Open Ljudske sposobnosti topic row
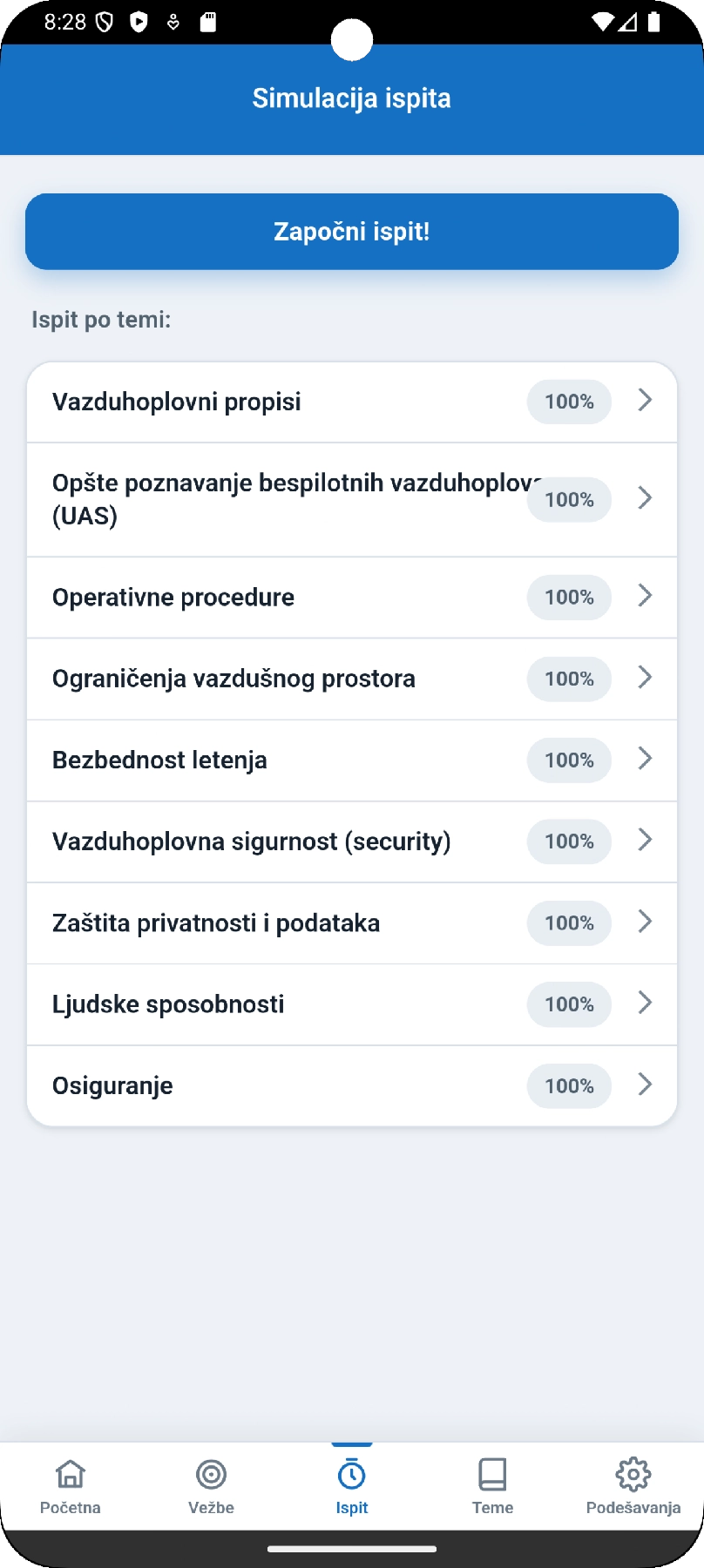 (352, 1004)
